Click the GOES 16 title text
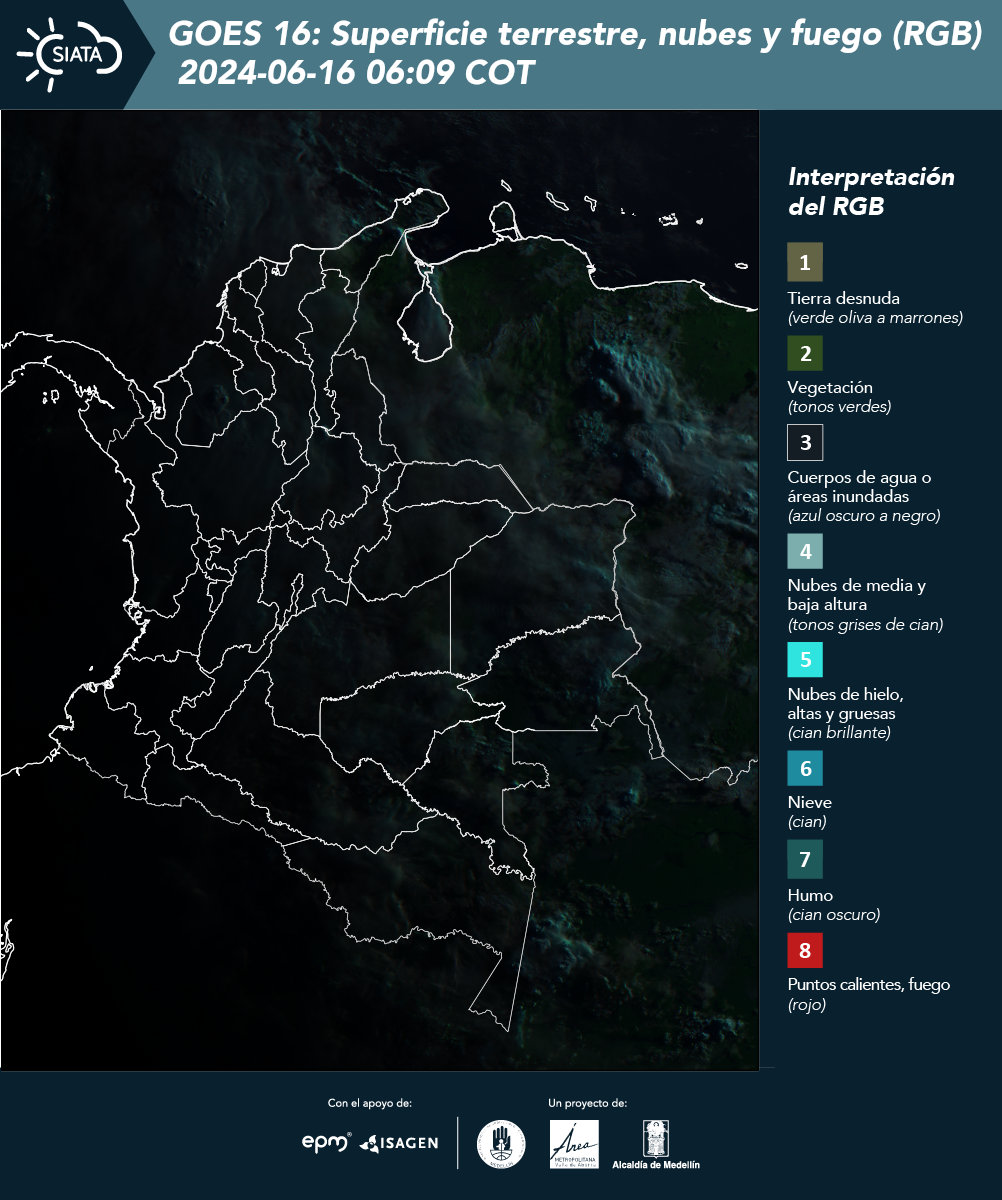The height and width of the screenshot is (1200, 1002). (x=576, y=34)
